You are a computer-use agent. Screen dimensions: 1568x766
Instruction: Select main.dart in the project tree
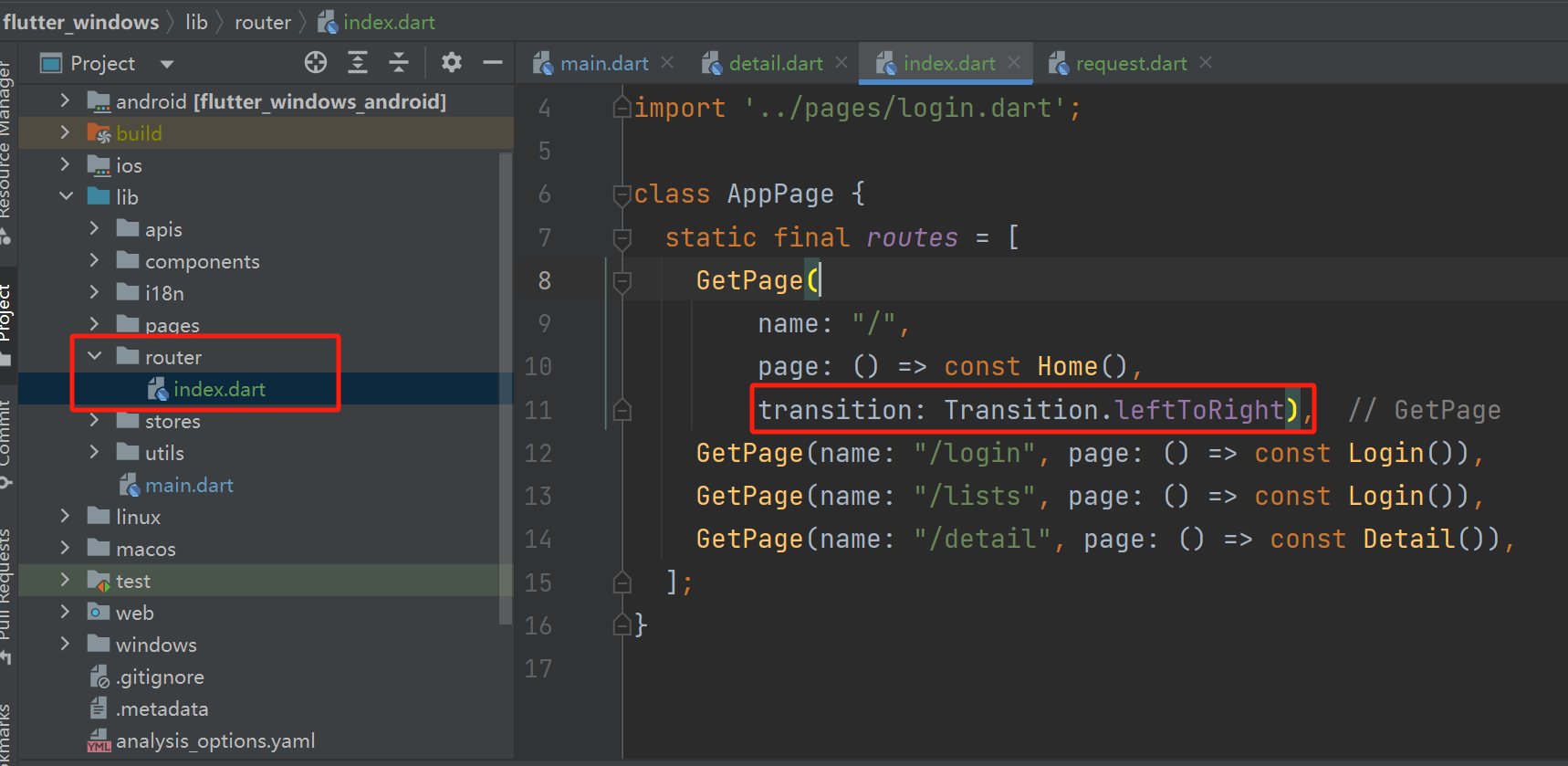189,485
